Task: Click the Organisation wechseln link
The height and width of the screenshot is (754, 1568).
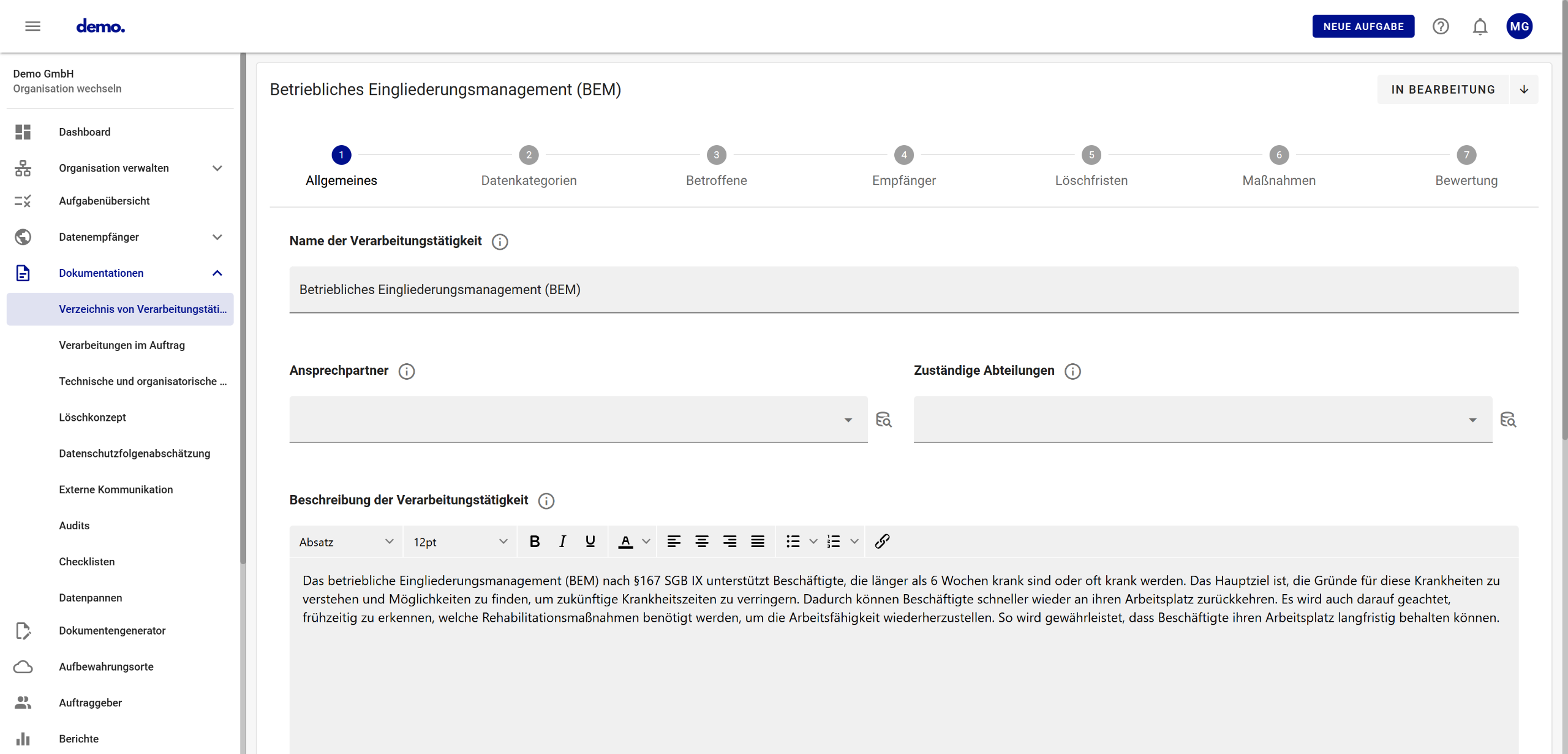Action: point(67,88)
